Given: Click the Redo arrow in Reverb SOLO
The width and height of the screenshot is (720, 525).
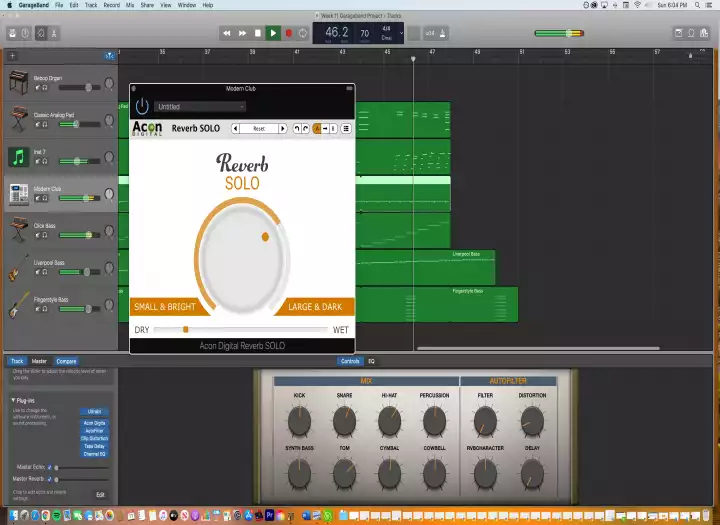Looking at the screenshot, I should (305, 129).
